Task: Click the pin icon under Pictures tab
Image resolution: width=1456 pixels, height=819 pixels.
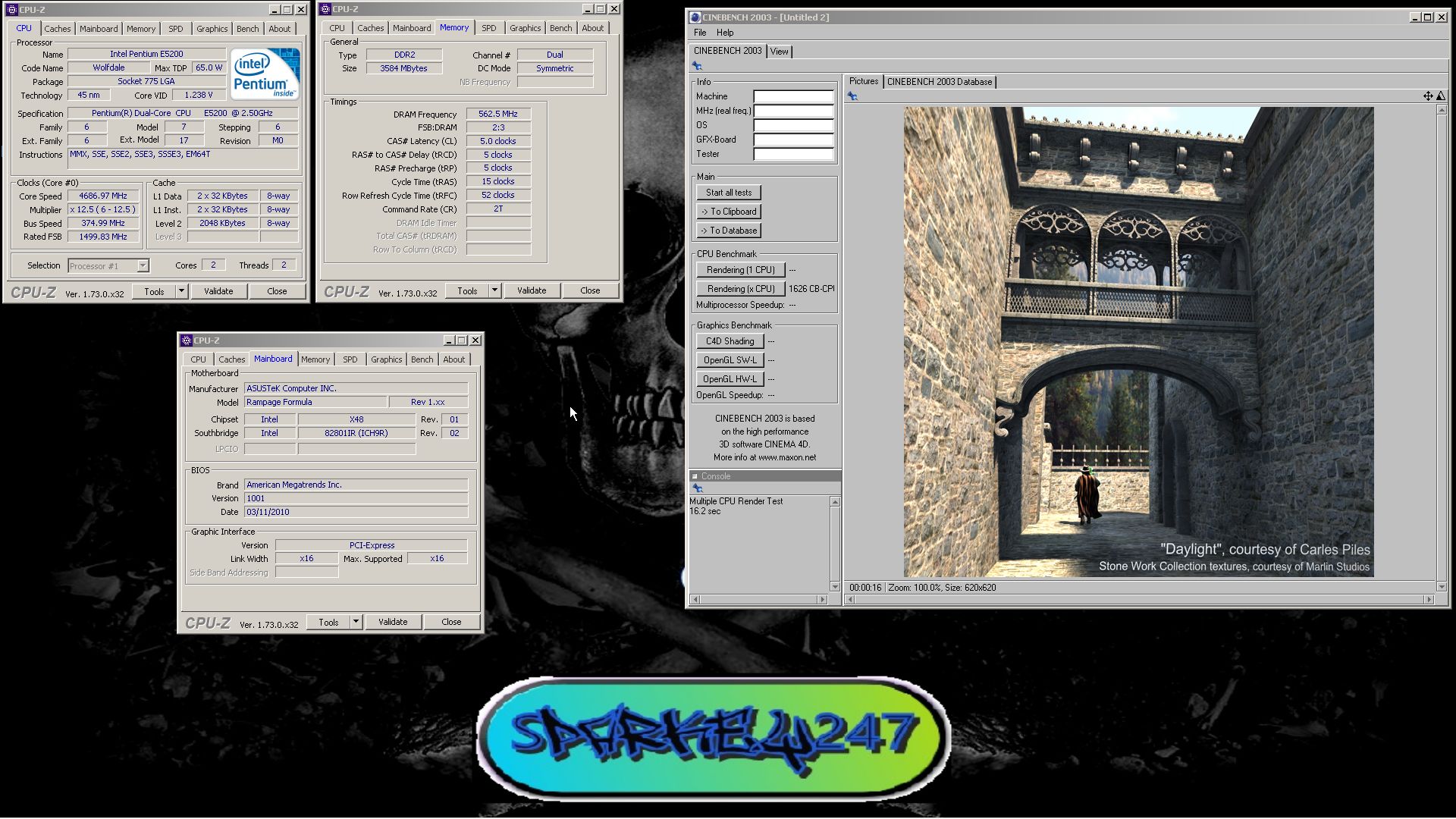Action: pos(852,96)
